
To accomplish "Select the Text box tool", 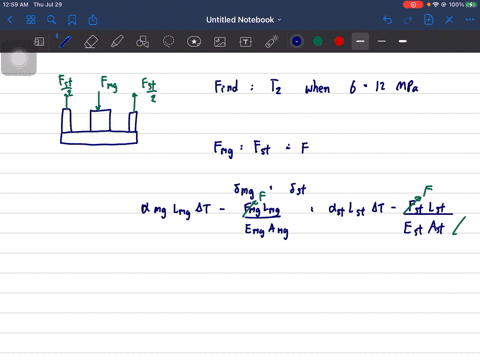I will pos(246,42).
